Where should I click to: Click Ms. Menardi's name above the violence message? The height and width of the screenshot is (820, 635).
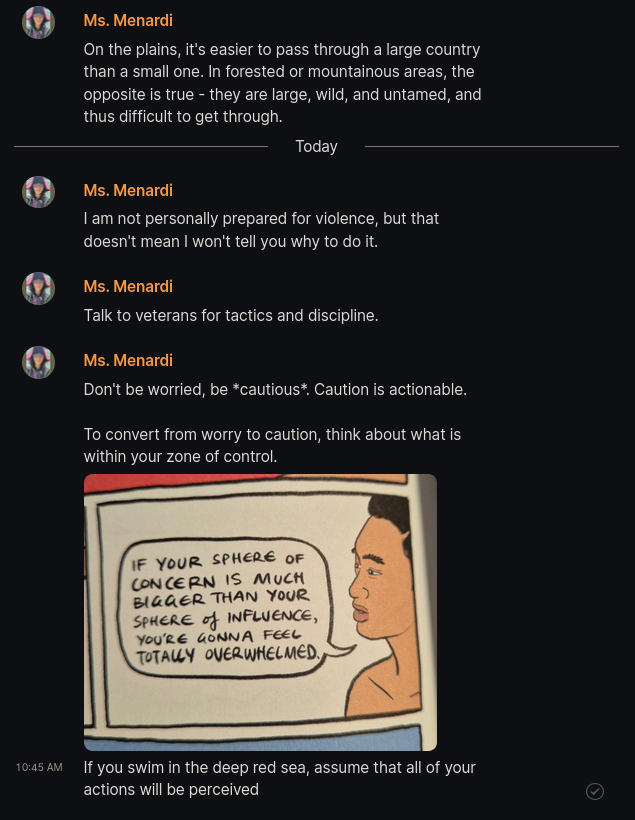coord(128,190)
